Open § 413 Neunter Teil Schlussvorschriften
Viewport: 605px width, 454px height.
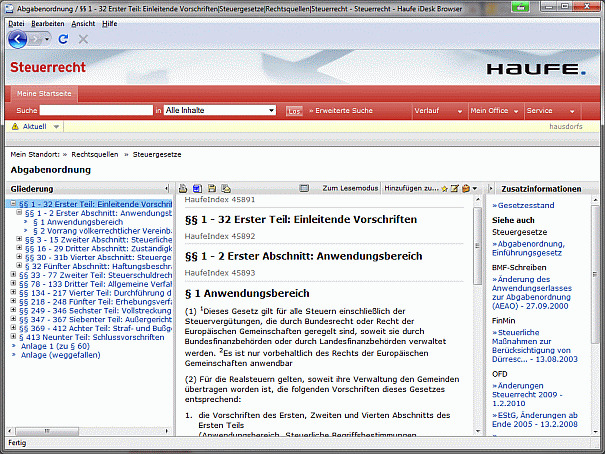point(92,338)
